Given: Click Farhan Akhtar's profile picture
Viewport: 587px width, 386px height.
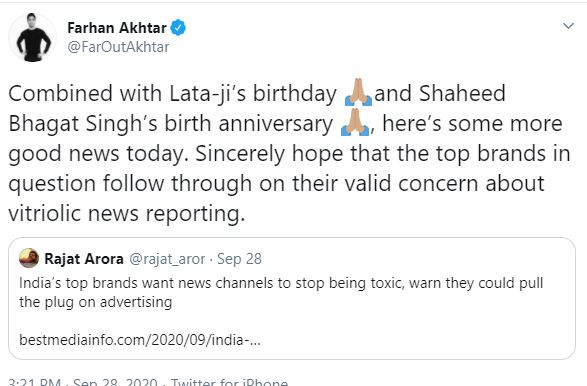Looking at the screenshot, I should coord(33,37).
